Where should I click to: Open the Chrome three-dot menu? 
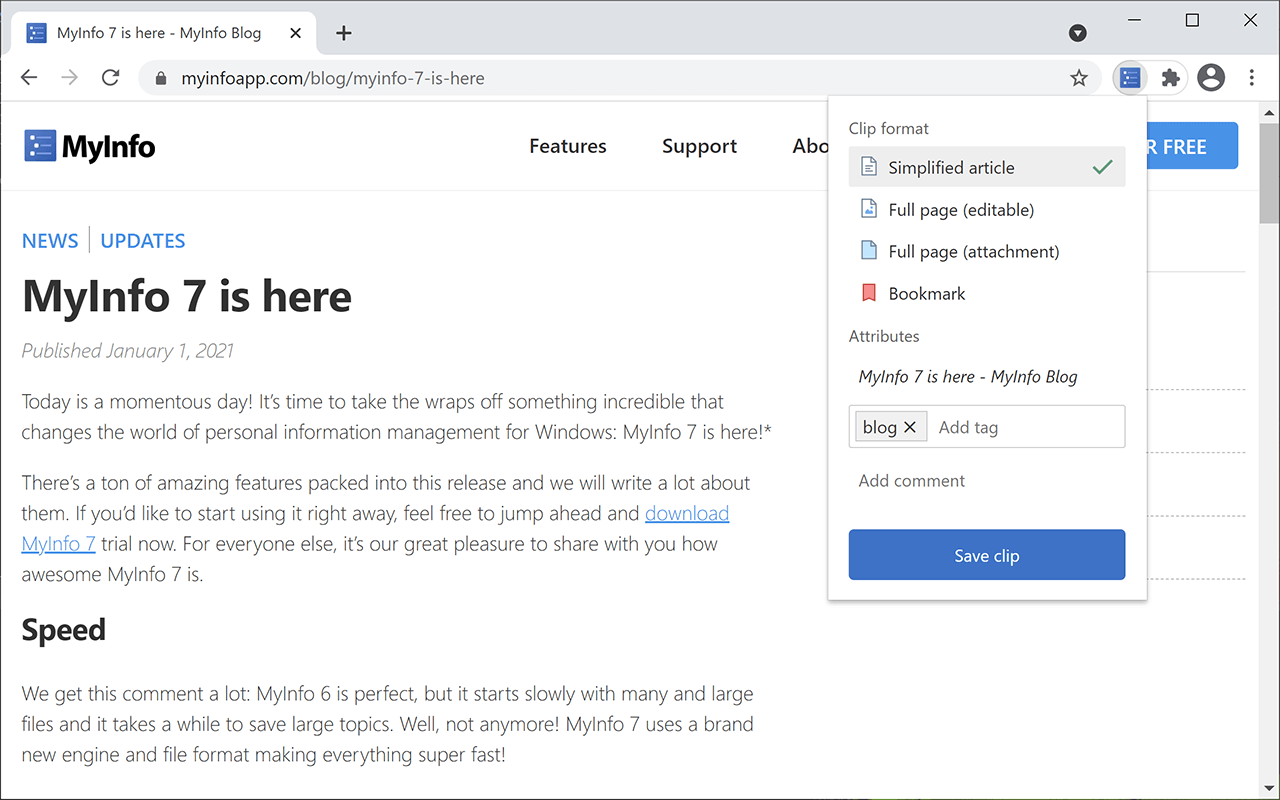[x=1252, y=78]
